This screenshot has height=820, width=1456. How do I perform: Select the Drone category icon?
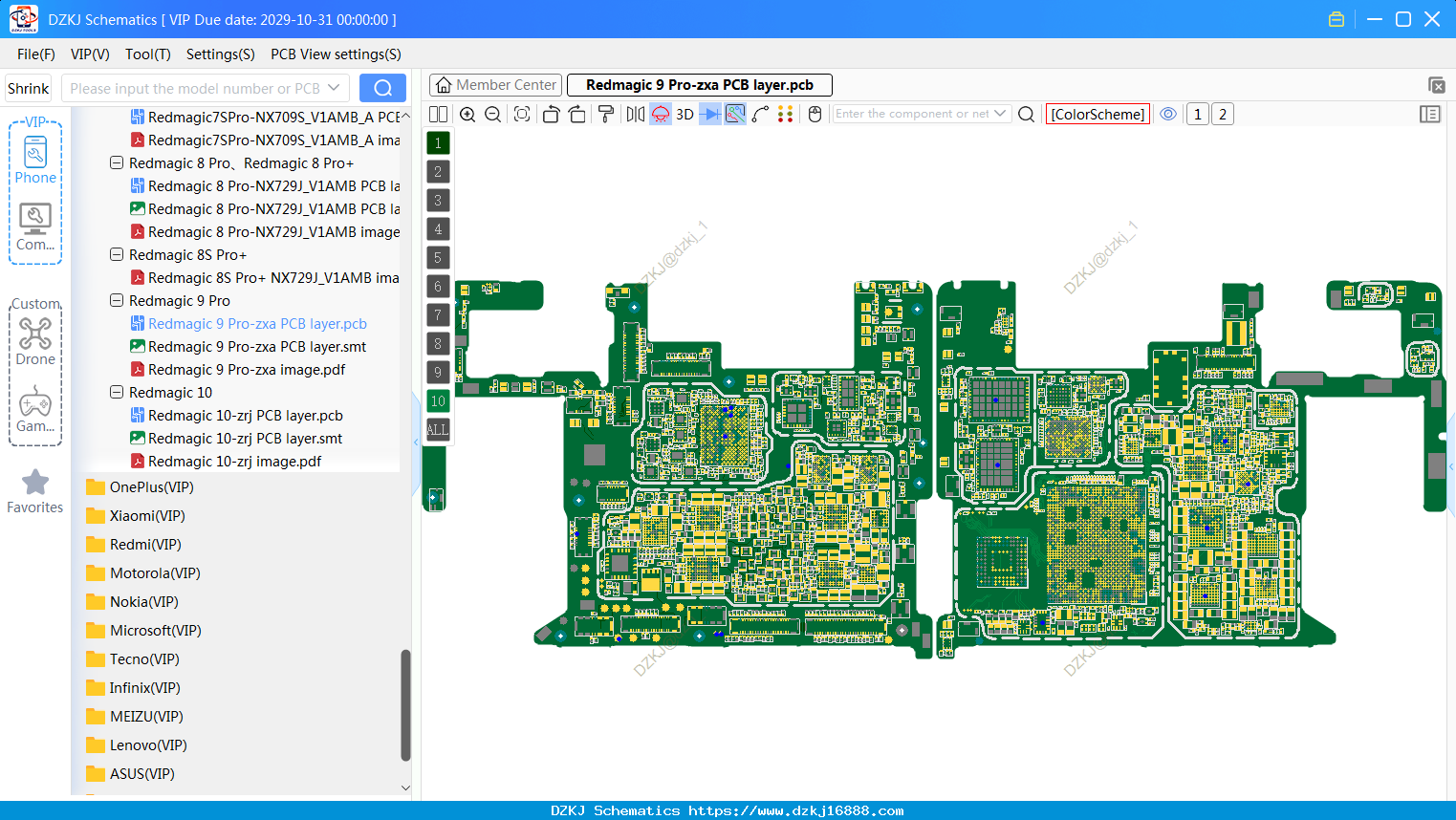(x=35, y=341)
